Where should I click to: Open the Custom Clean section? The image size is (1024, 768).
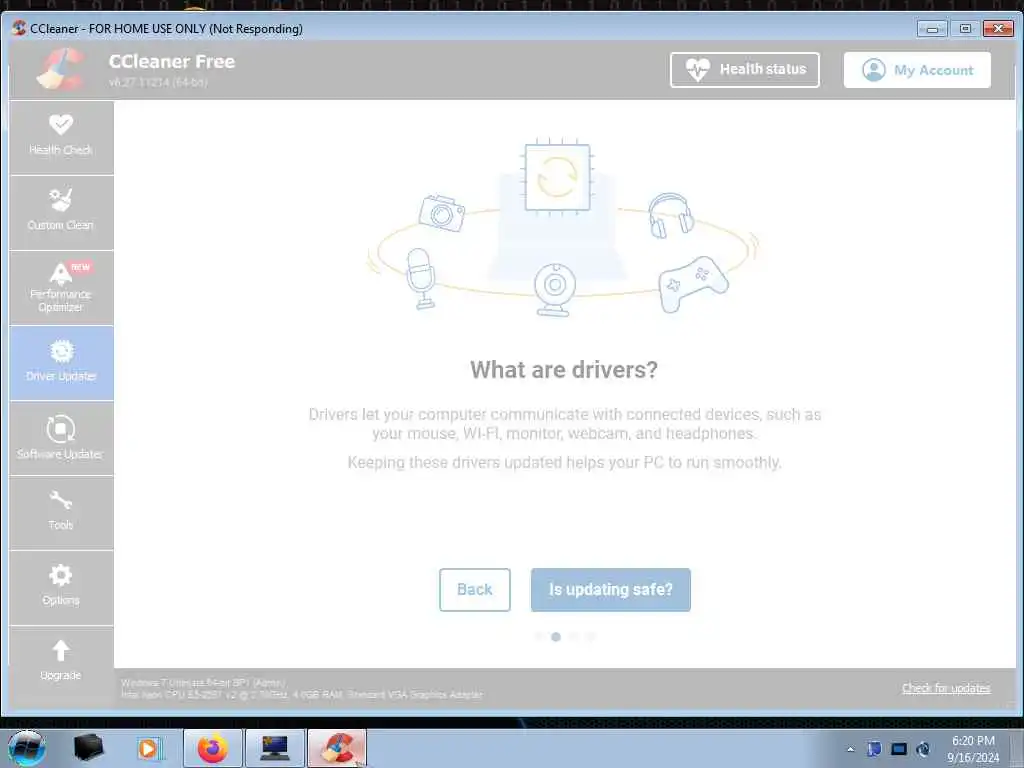pos(61,213)
